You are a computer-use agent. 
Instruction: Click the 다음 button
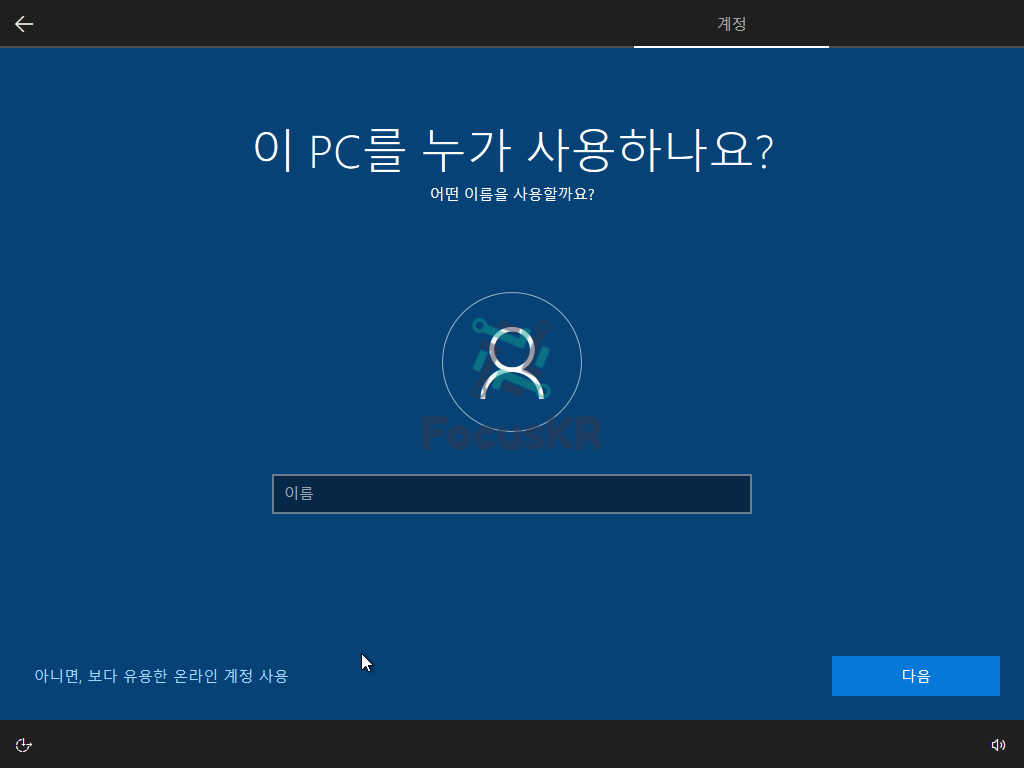click(916, 676)
